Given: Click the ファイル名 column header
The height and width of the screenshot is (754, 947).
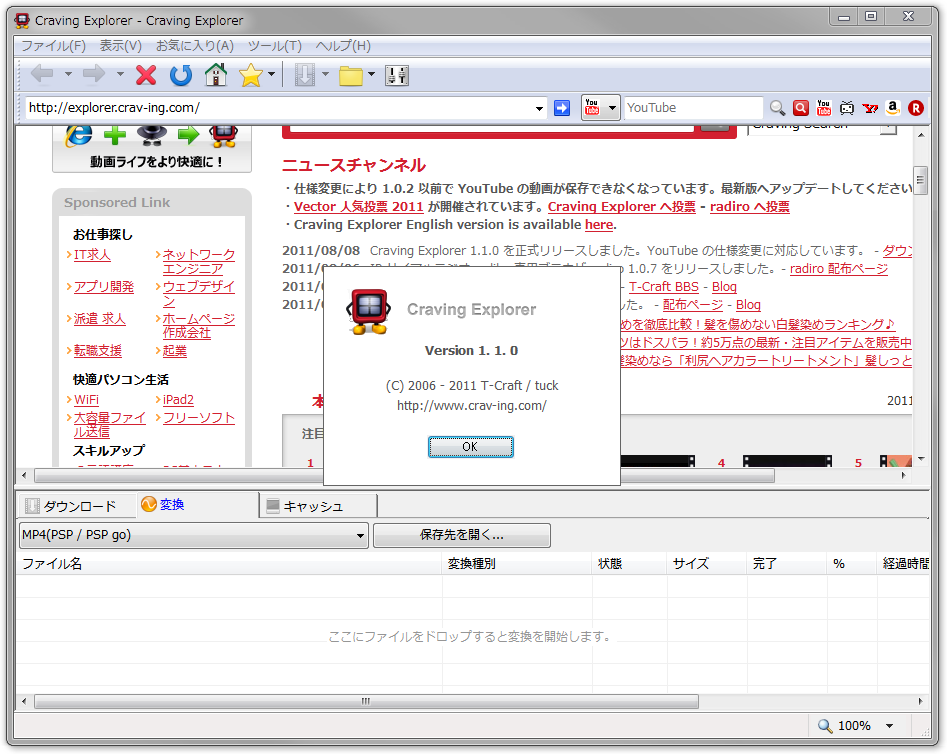Looking at the screenshot, I should click(x=230, y=564).
